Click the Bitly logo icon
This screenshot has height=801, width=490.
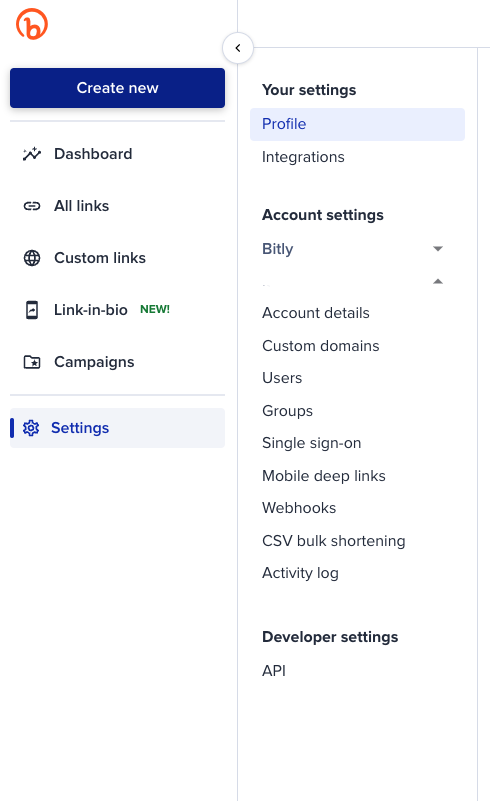tap(32, 24)
